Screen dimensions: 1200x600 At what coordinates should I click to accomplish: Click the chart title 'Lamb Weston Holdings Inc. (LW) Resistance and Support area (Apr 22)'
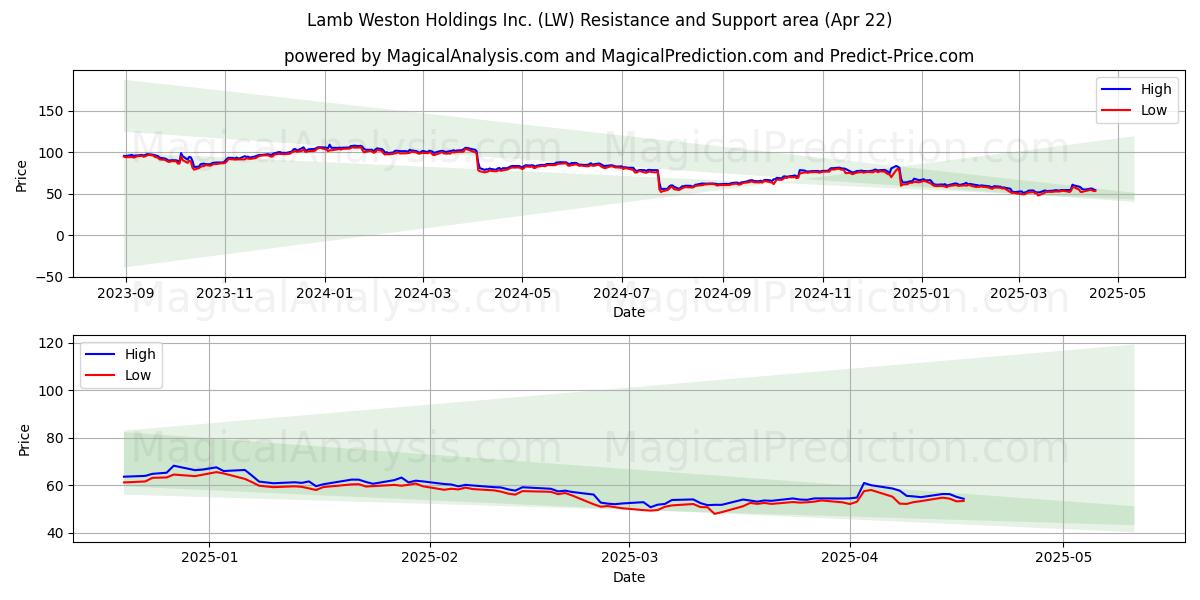pyautogui.click(x=599, y=20)
